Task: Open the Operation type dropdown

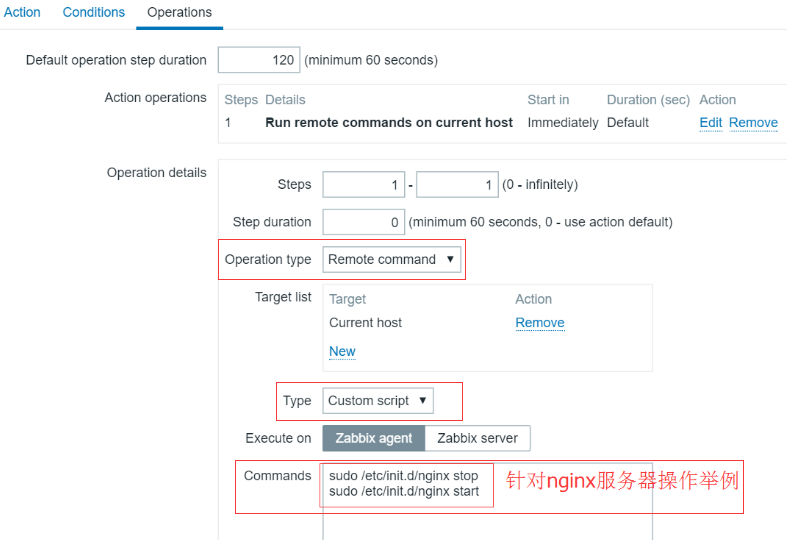Action: tap(391, 259)
